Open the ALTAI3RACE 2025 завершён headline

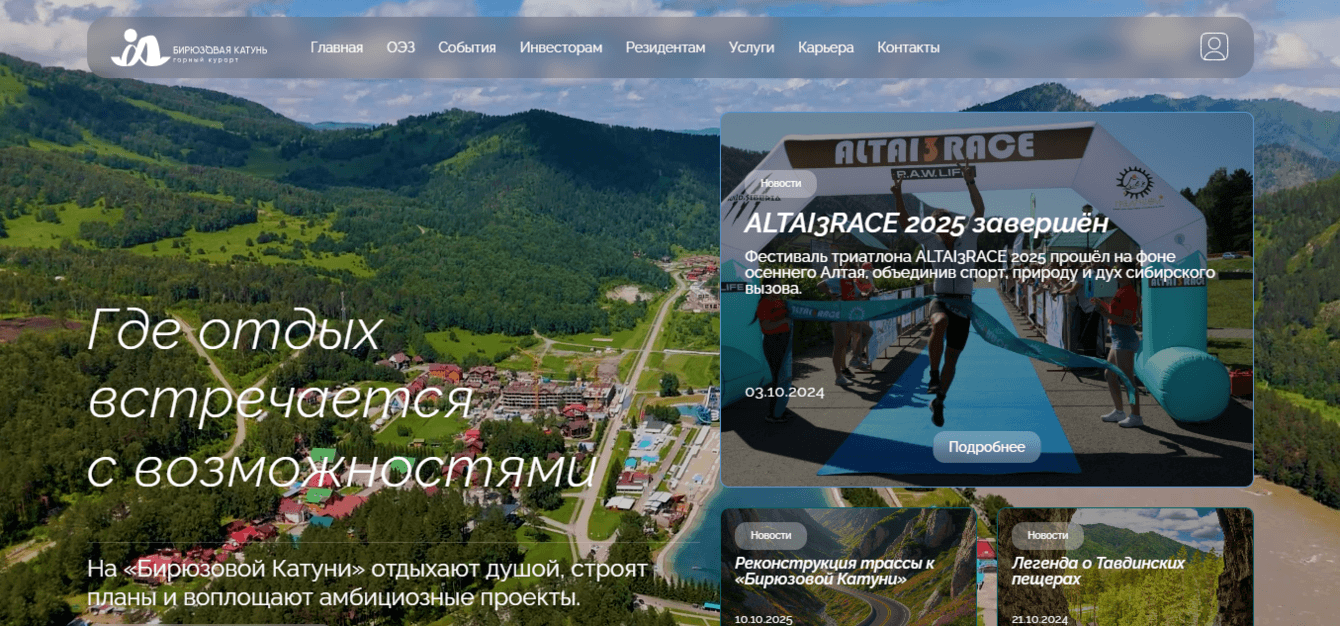pyautogui.click(x=926, y=223)
